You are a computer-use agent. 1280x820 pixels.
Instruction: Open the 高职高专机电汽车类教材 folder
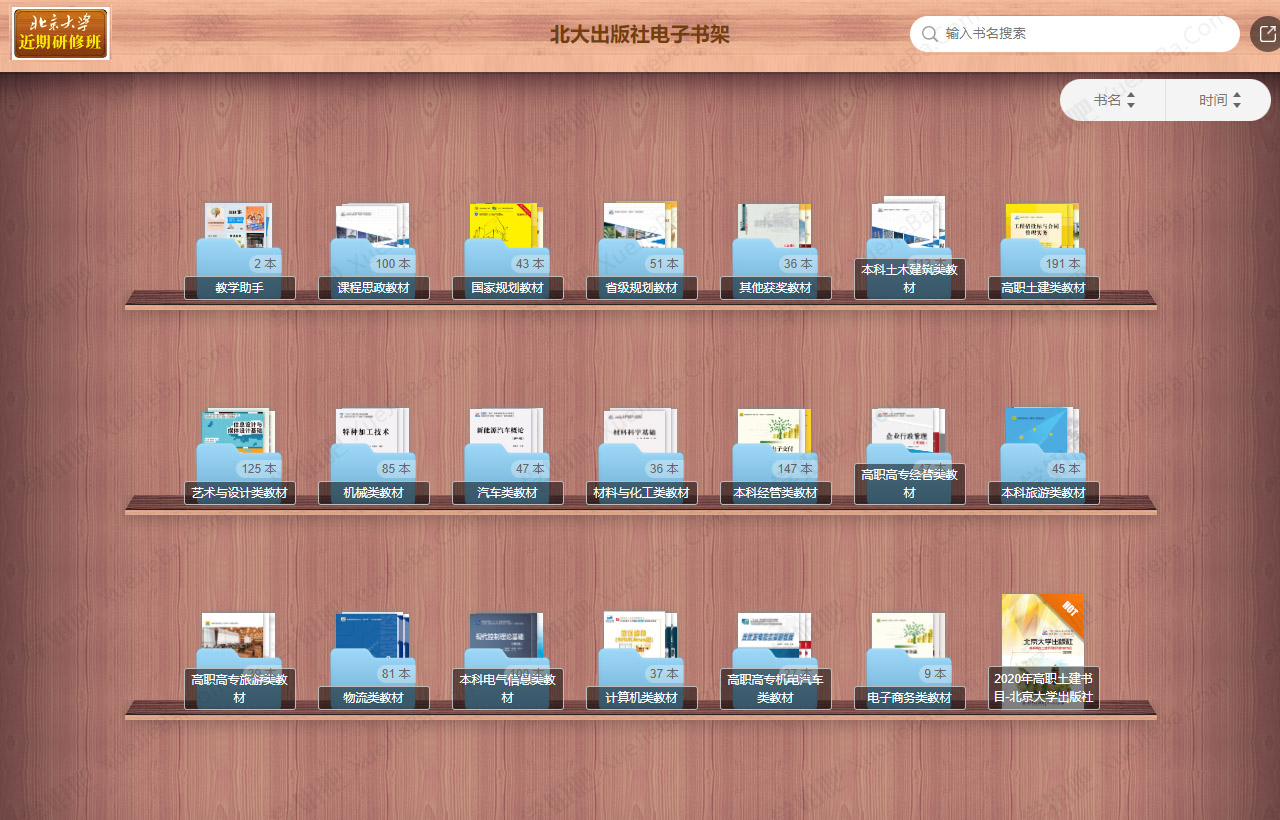click(775, 660)
